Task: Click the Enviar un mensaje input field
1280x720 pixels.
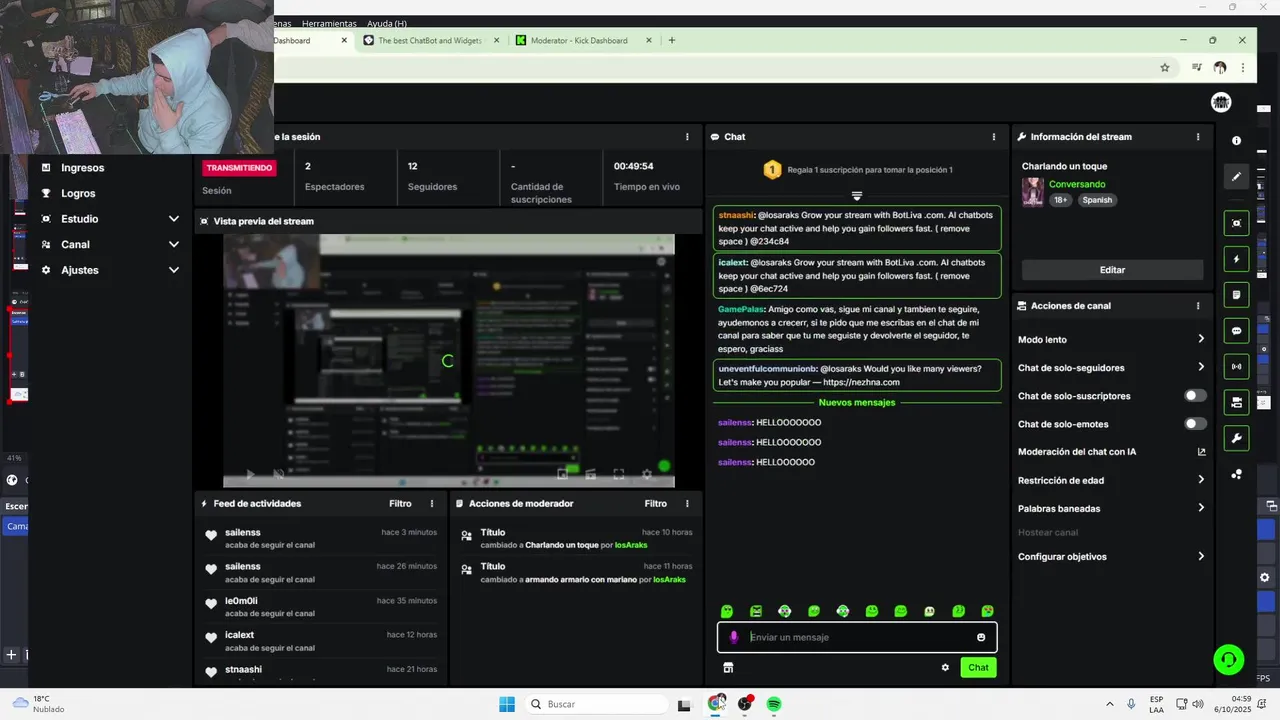Action: pos(857,637)
